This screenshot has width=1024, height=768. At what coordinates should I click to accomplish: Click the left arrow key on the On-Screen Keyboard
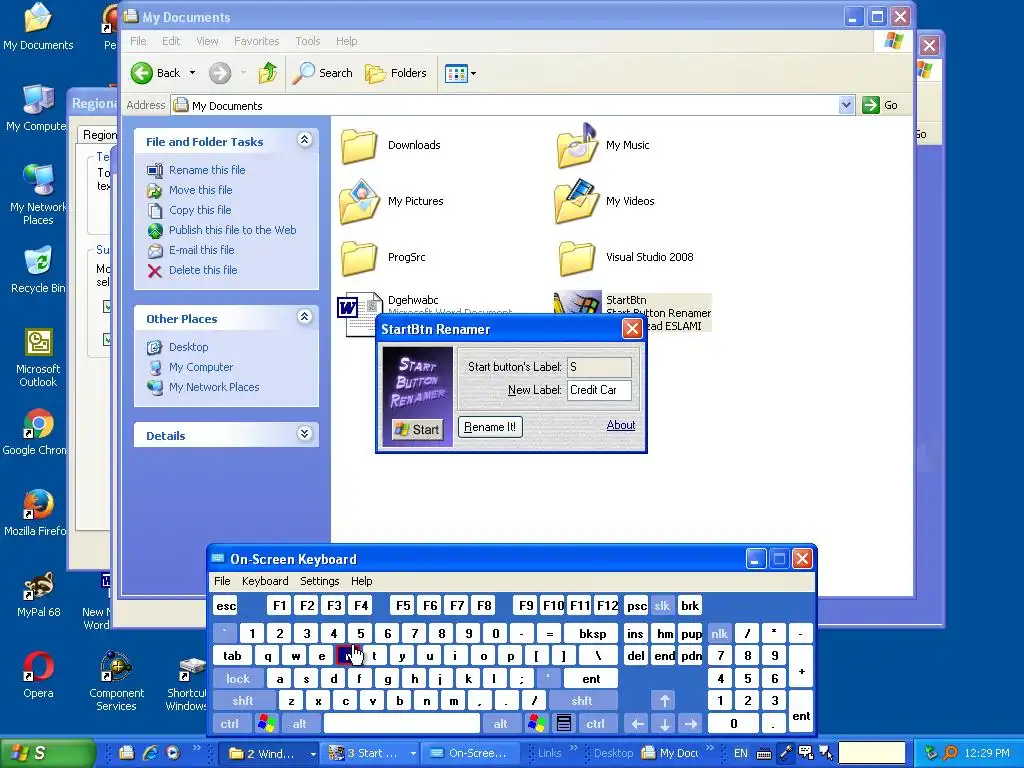click(638, 724)
